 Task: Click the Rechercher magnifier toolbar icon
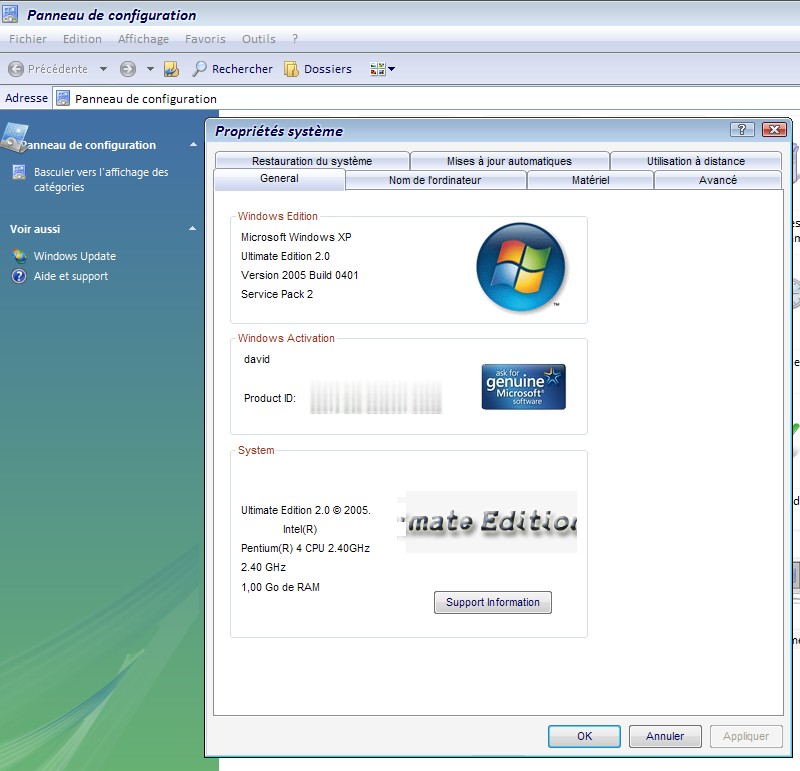click(x=200, y=69)
